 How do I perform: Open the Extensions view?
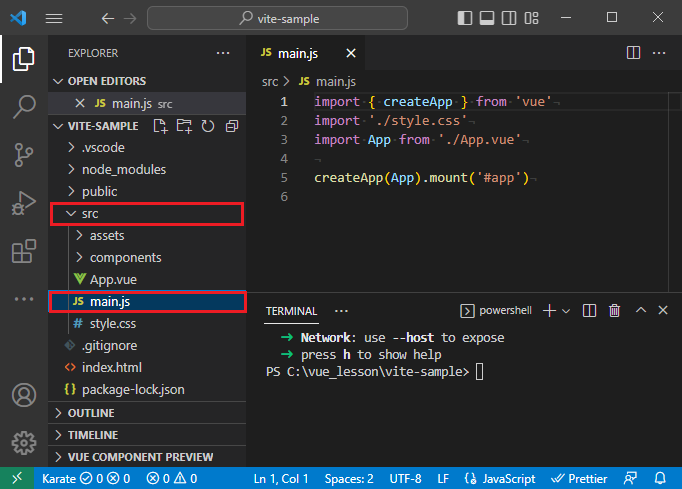tap(23, 251)
